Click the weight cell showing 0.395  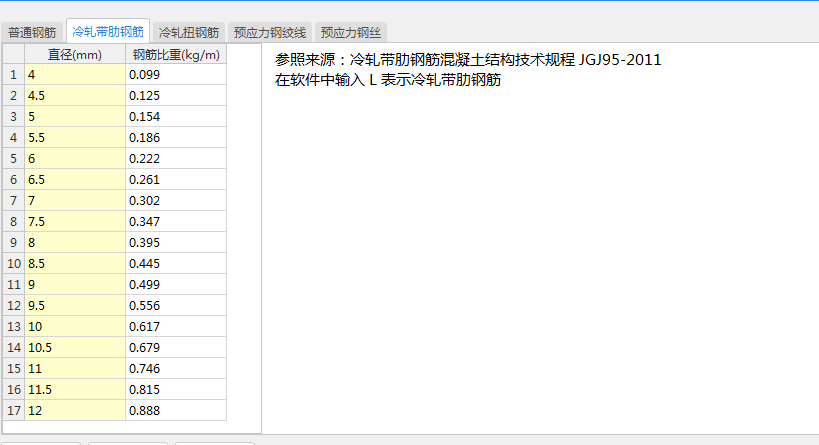(x=176, y=243)
